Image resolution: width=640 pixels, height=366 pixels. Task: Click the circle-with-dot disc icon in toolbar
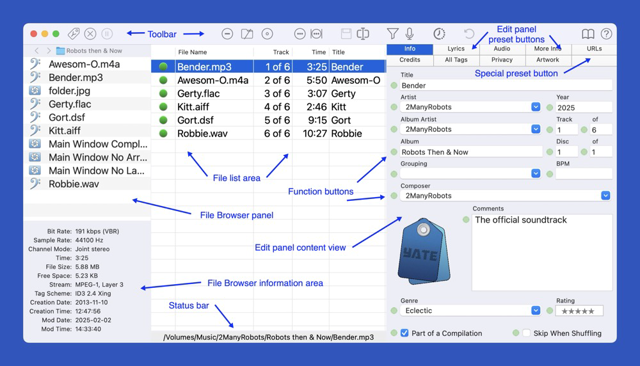(267, 34)
